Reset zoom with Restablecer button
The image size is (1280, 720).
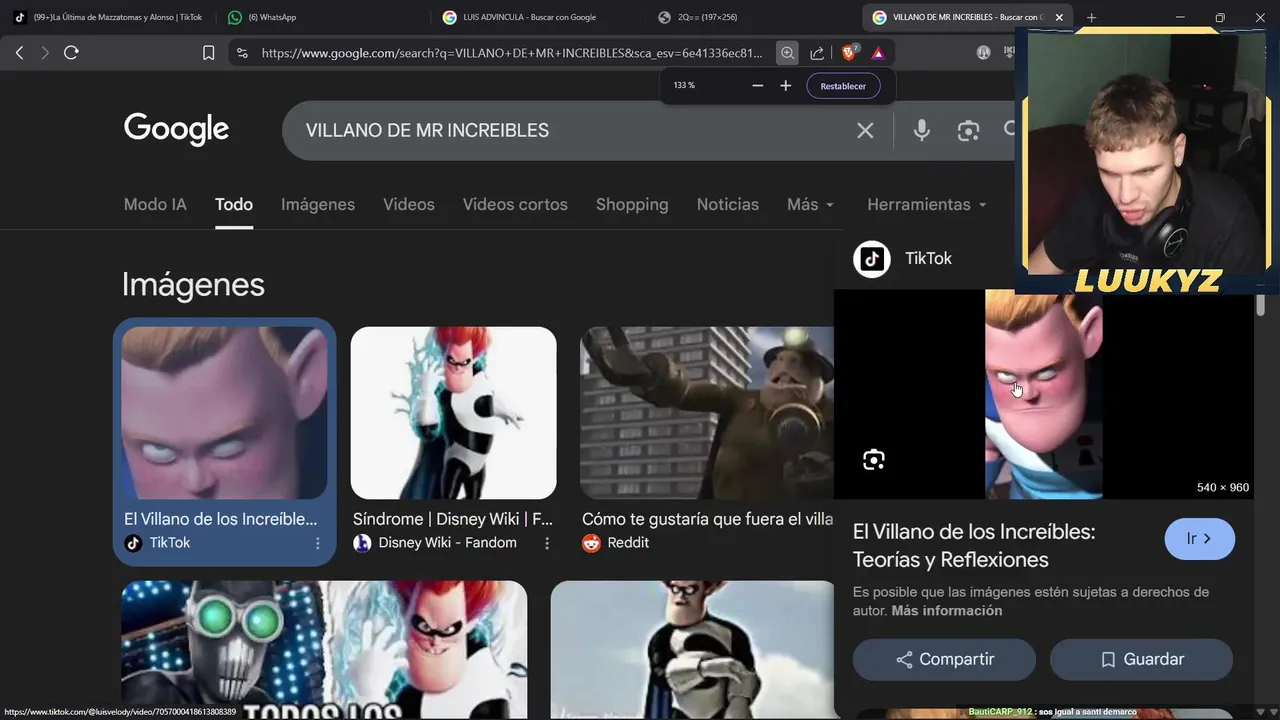tap(843, 86)
